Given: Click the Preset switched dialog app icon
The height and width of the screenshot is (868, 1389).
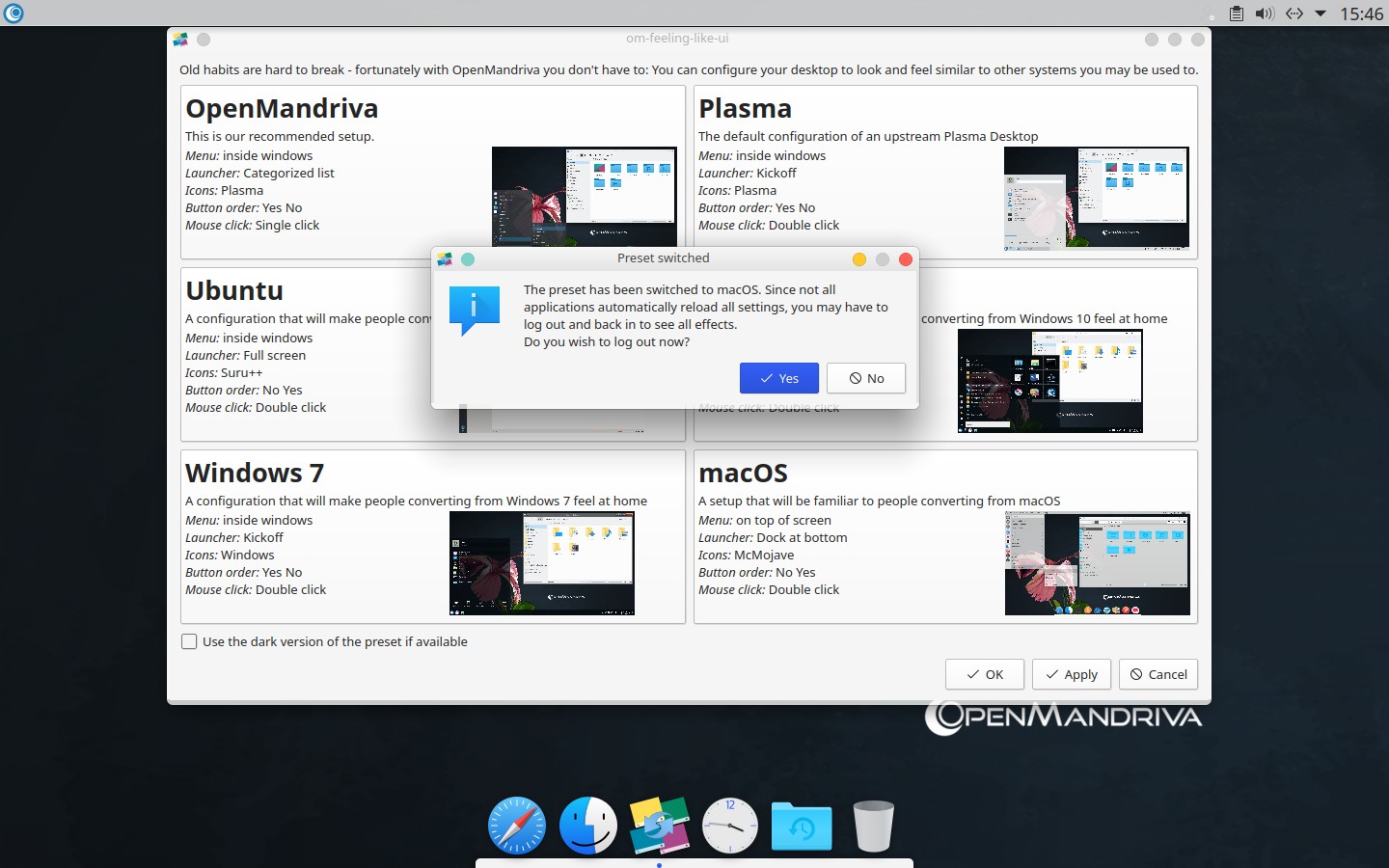Looking at the screenshot, I should pos(445,258).
